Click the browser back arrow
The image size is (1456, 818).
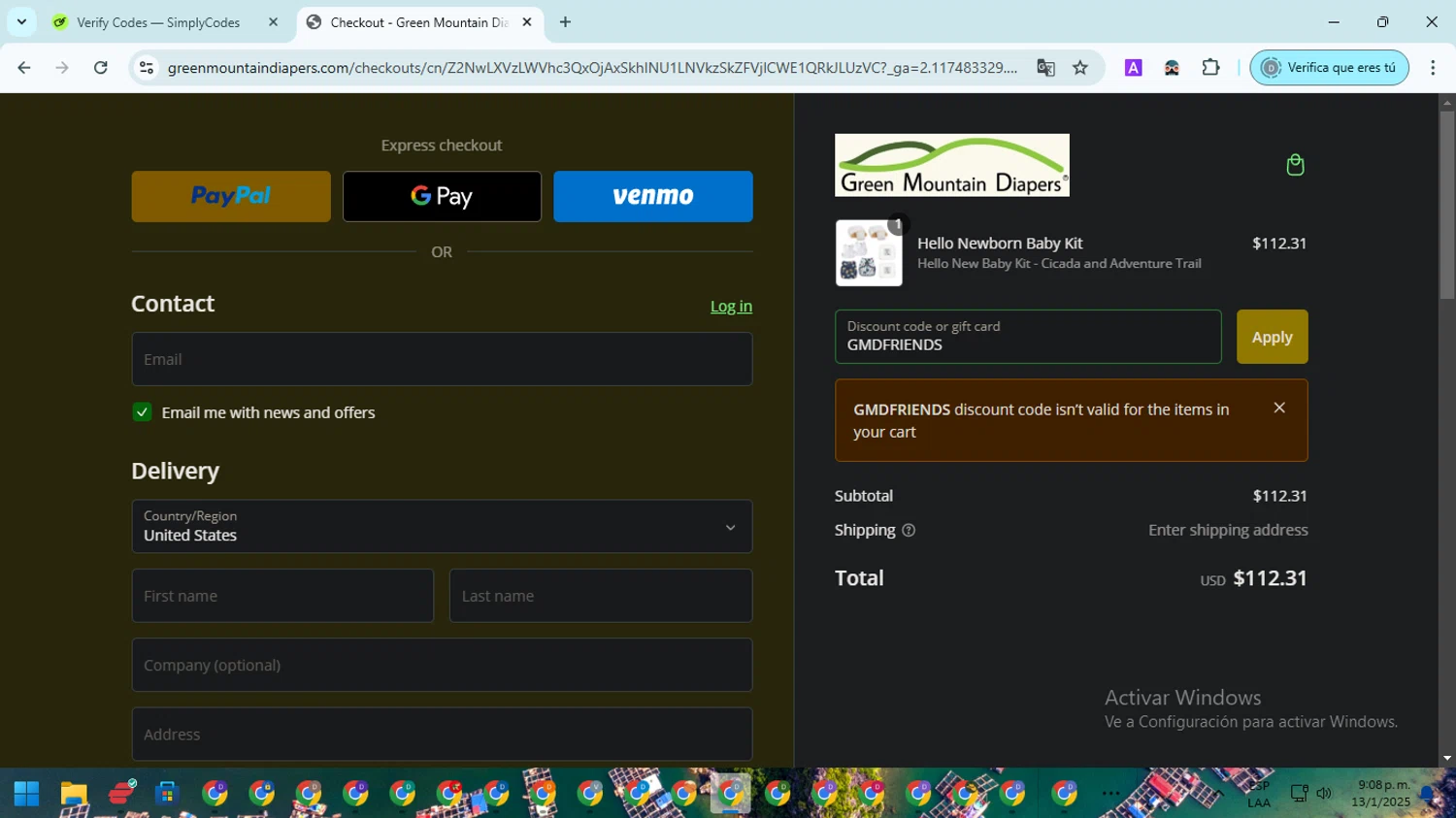pos(24,68)
